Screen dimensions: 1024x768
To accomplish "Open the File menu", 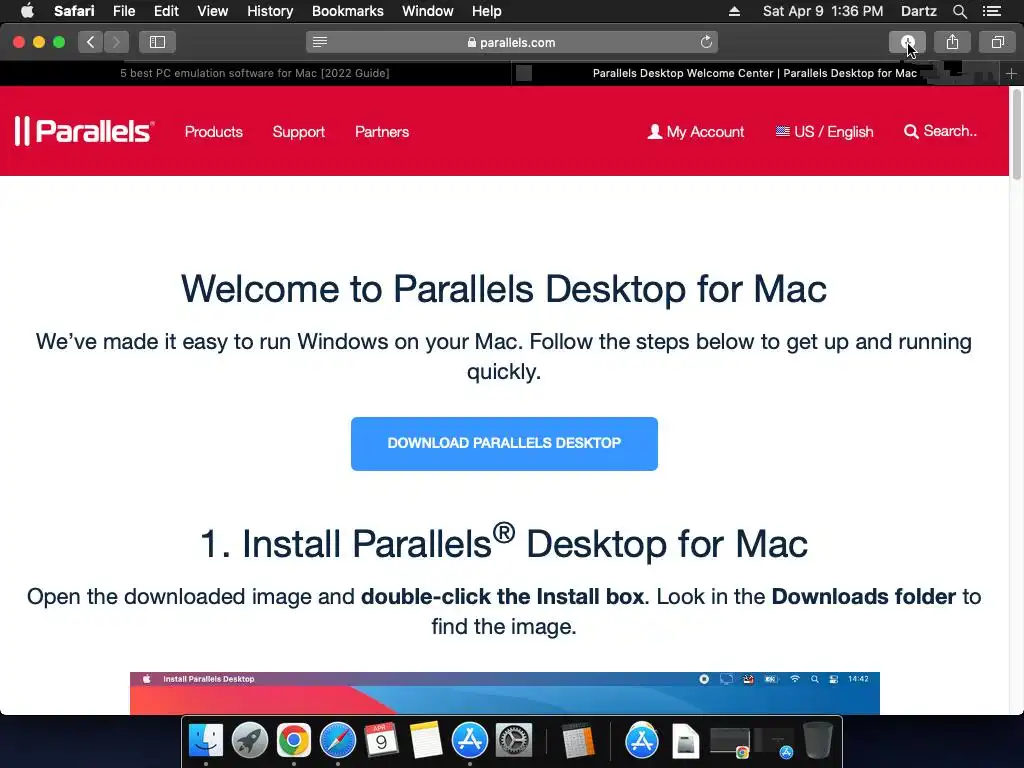I will click(123, 11).
